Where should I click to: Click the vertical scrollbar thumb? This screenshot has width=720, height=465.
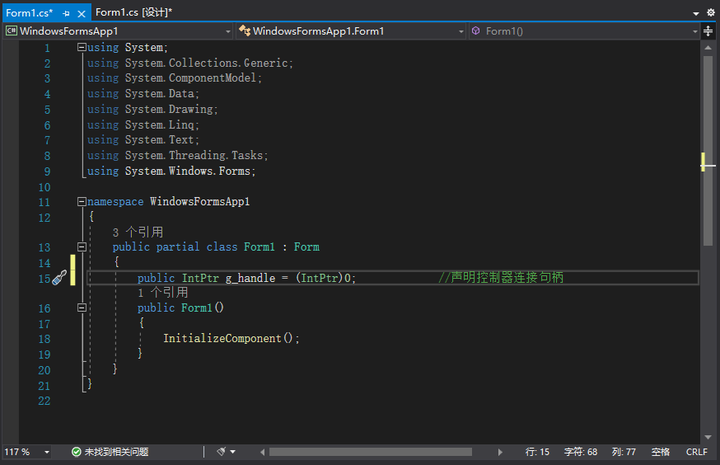[x=708, y=151]
